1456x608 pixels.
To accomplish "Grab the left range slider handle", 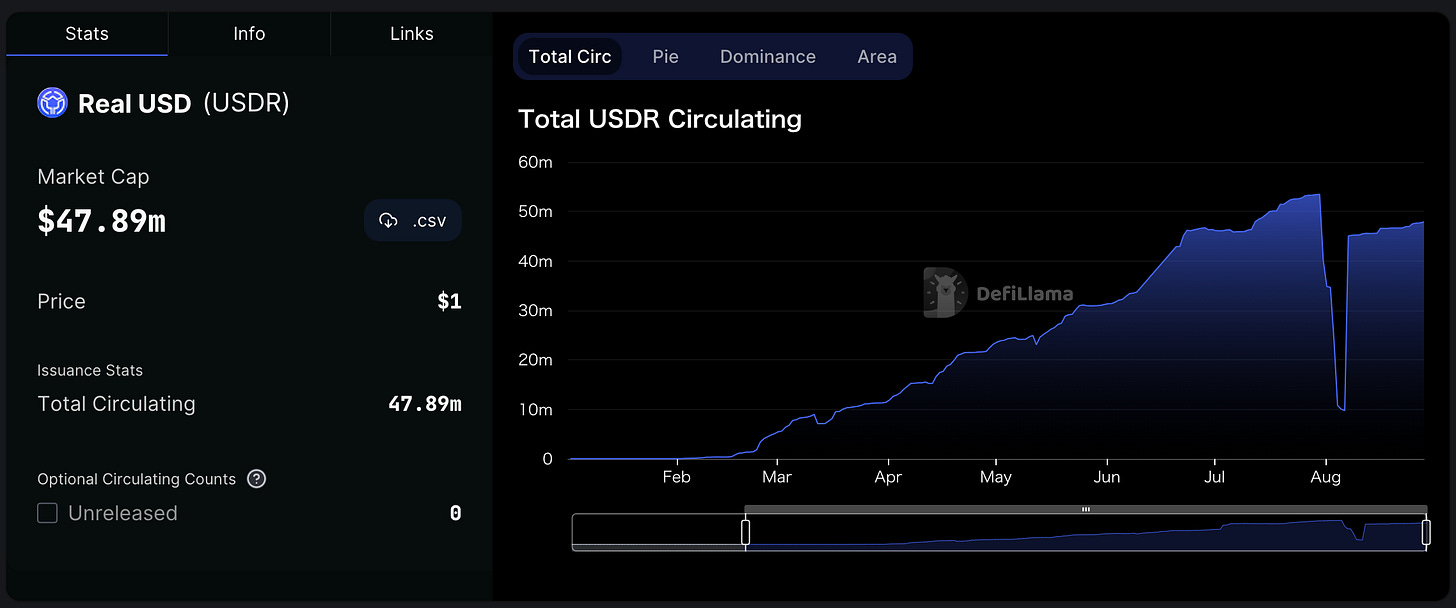I will click(x=745, y=533).
